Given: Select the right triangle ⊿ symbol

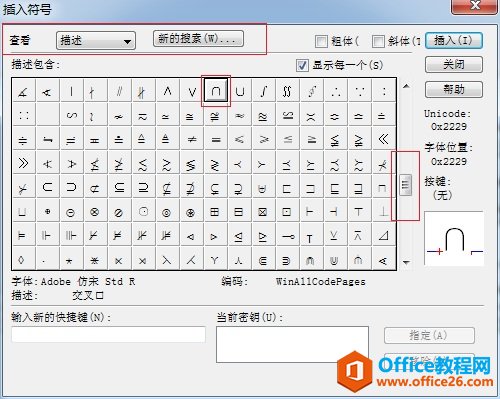Looking at the screenshot, I should click(384, 235).
